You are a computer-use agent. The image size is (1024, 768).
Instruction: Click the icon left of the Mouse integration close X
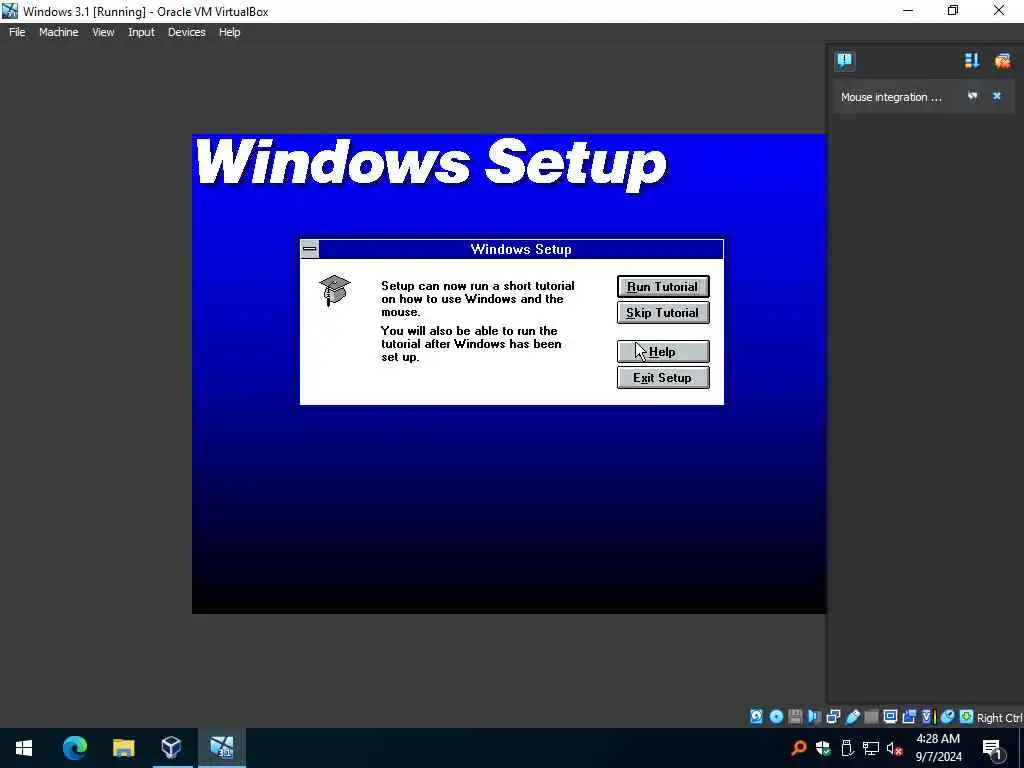pyautogui.click(x=972, y=96)
